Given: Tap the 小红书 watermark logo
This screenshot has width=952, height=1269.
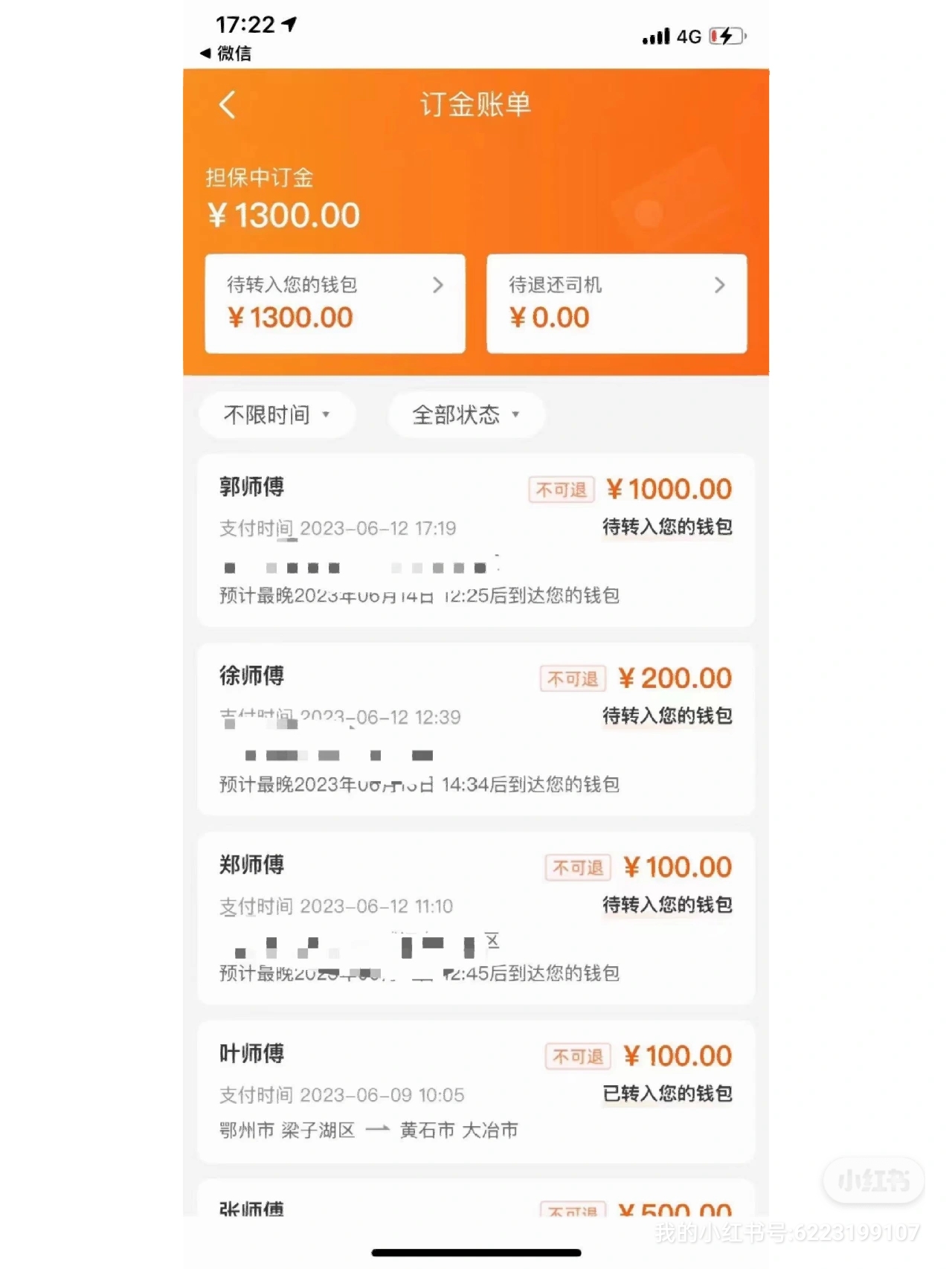Looking at the screenshot, I should pyautogui.click(x=874, y=1180).
